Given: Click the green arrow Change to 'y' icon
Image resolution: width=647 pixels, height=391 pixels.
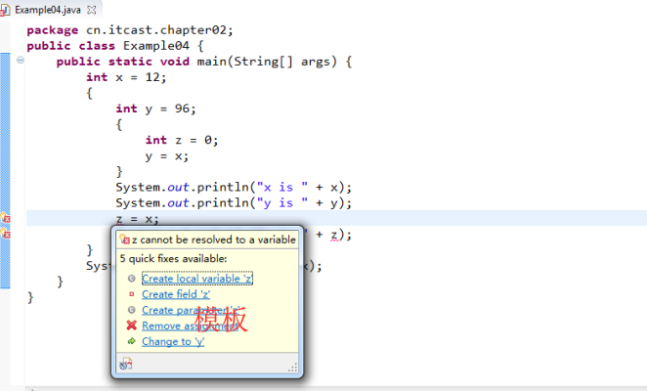Looking at the screenshot, I should point(132,341).
